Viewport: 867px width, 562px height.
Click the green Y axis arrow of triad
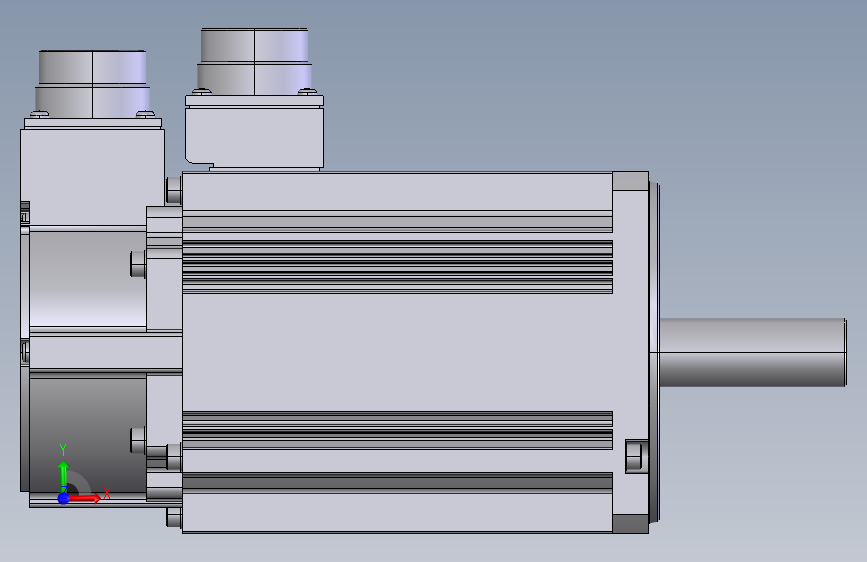click(64, 475)
